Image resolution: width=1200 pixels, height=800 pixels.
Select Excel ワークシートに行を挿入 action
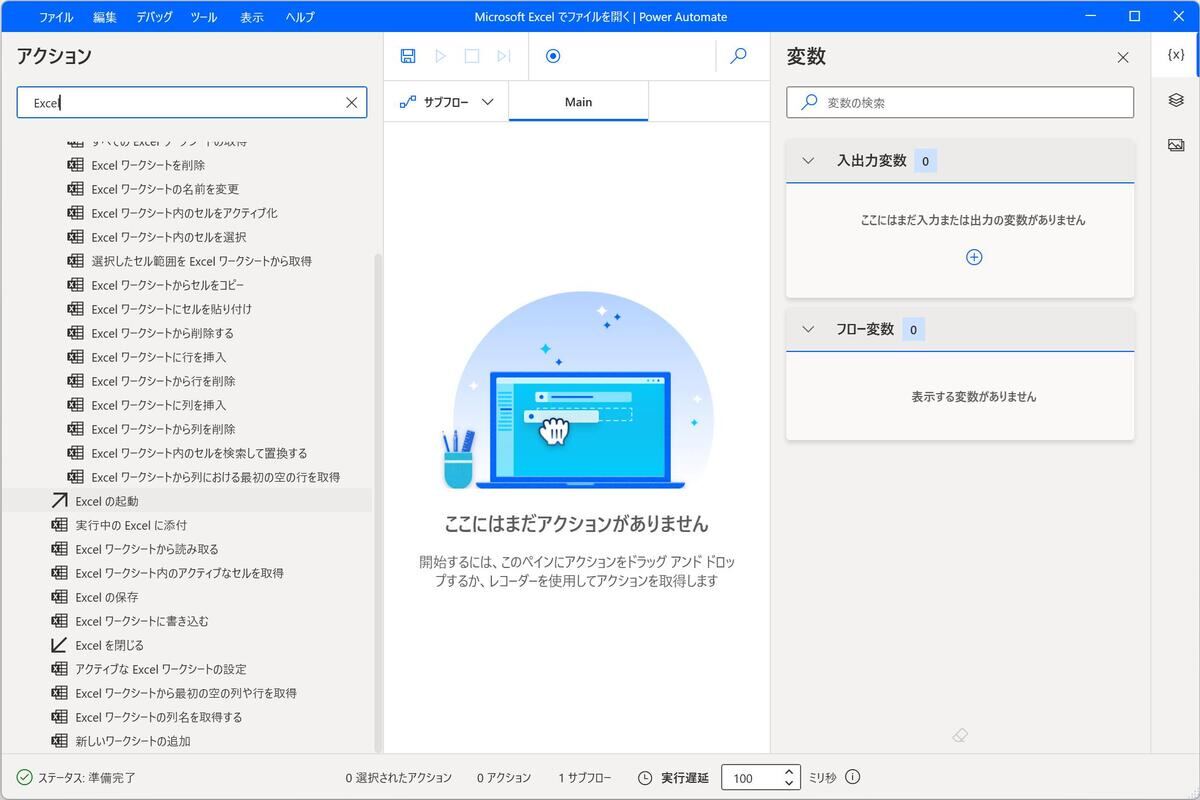point(159,357)
